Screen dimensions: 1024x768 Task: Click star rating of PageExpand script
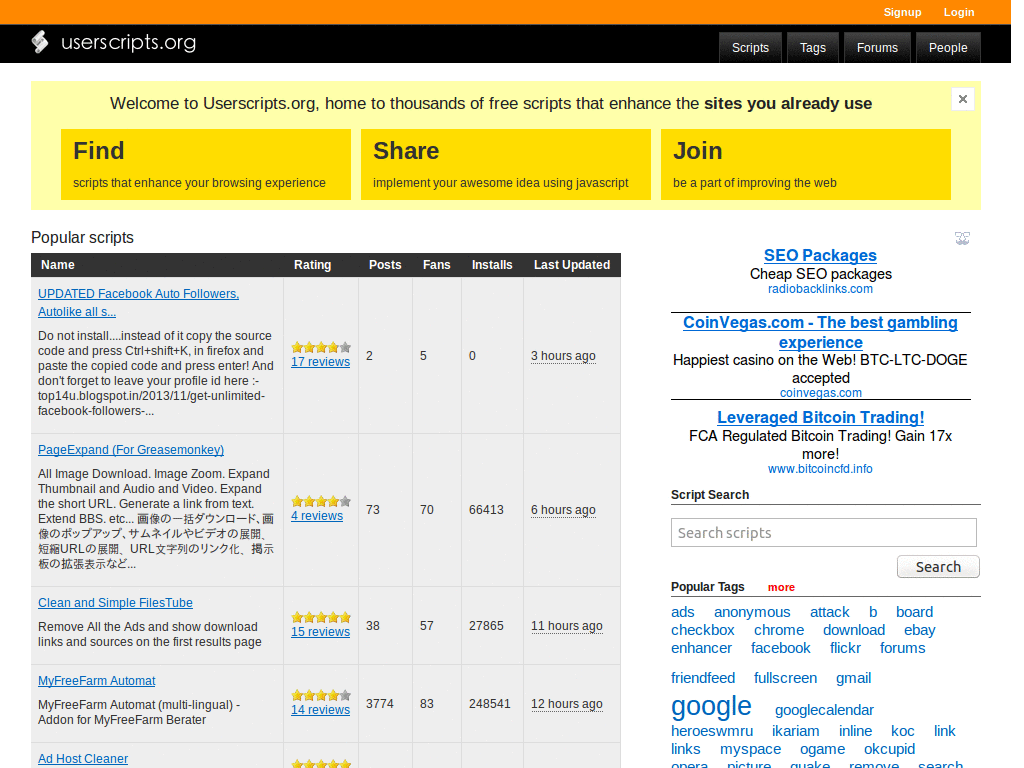tap(321, 501)
